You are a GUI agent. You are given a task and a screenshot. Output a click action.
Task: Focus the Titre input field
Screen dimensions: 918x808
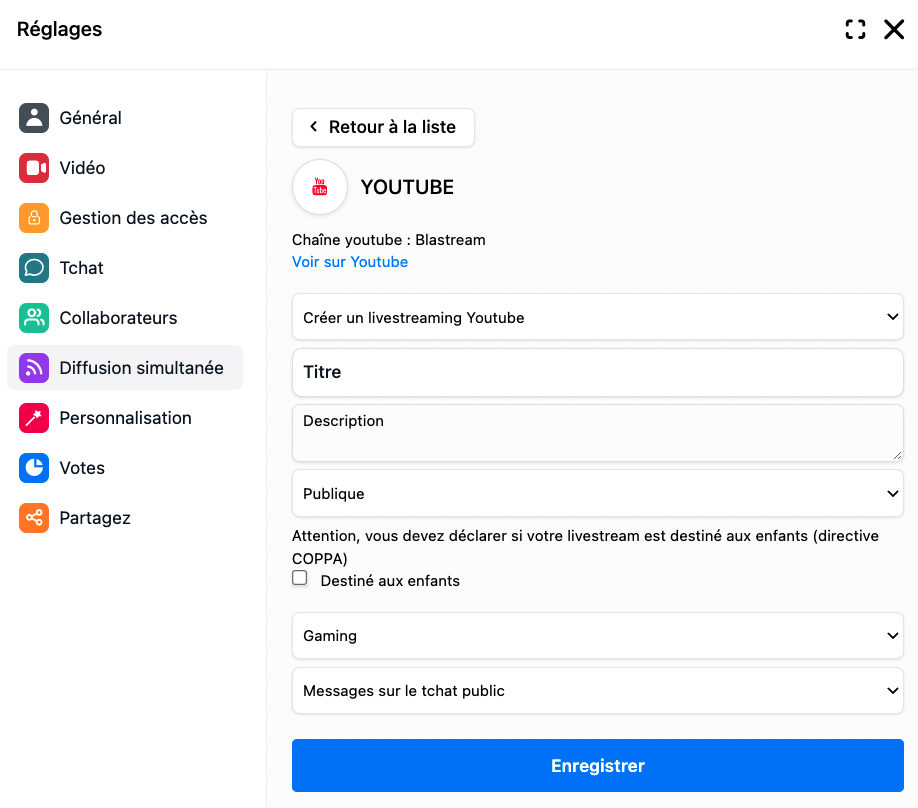(598, 372)
